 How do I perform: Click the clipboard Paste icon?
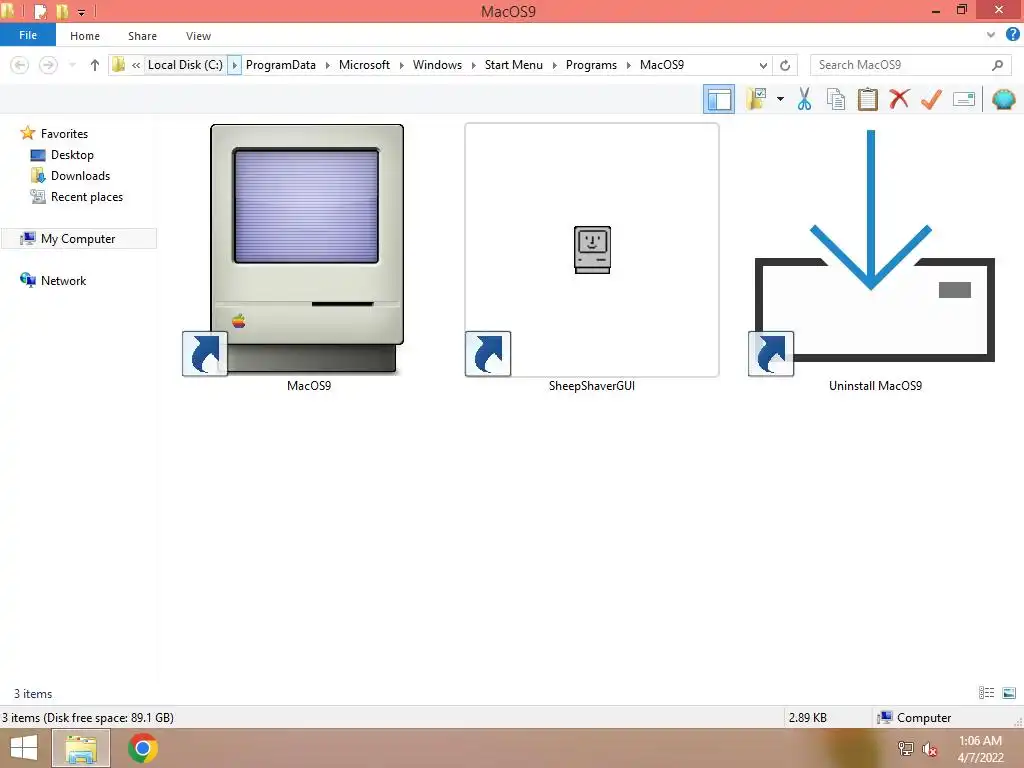(x=867, y=99)
